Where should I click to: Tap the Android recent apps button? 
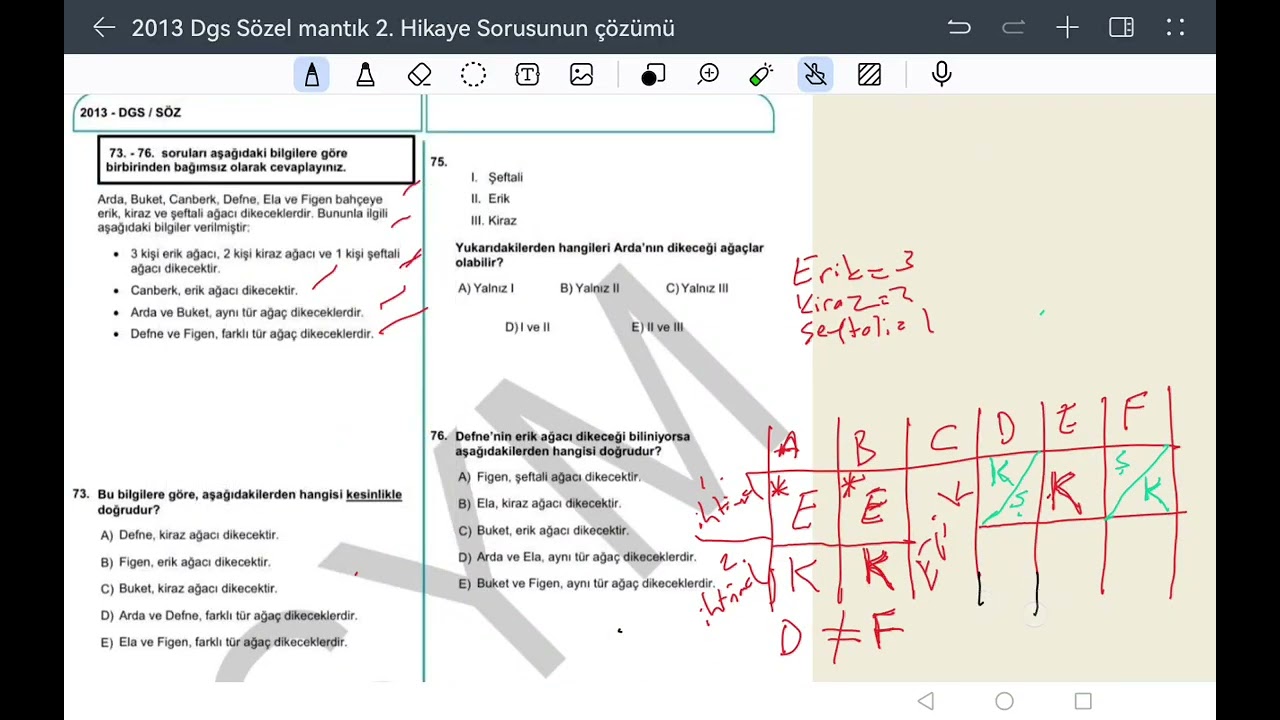tap(1083, 701)
